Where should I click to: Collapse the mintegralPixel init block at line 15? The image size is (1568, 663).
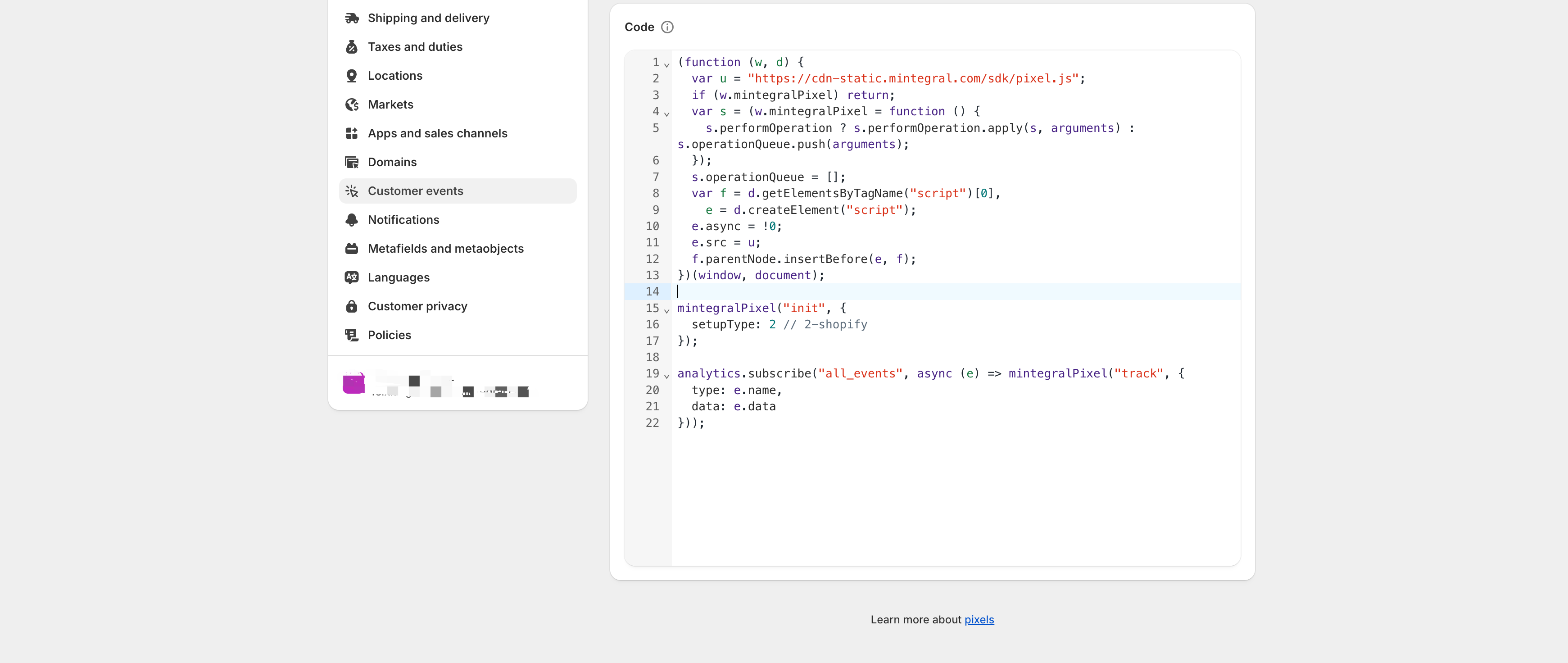click(x=667, y=311)
